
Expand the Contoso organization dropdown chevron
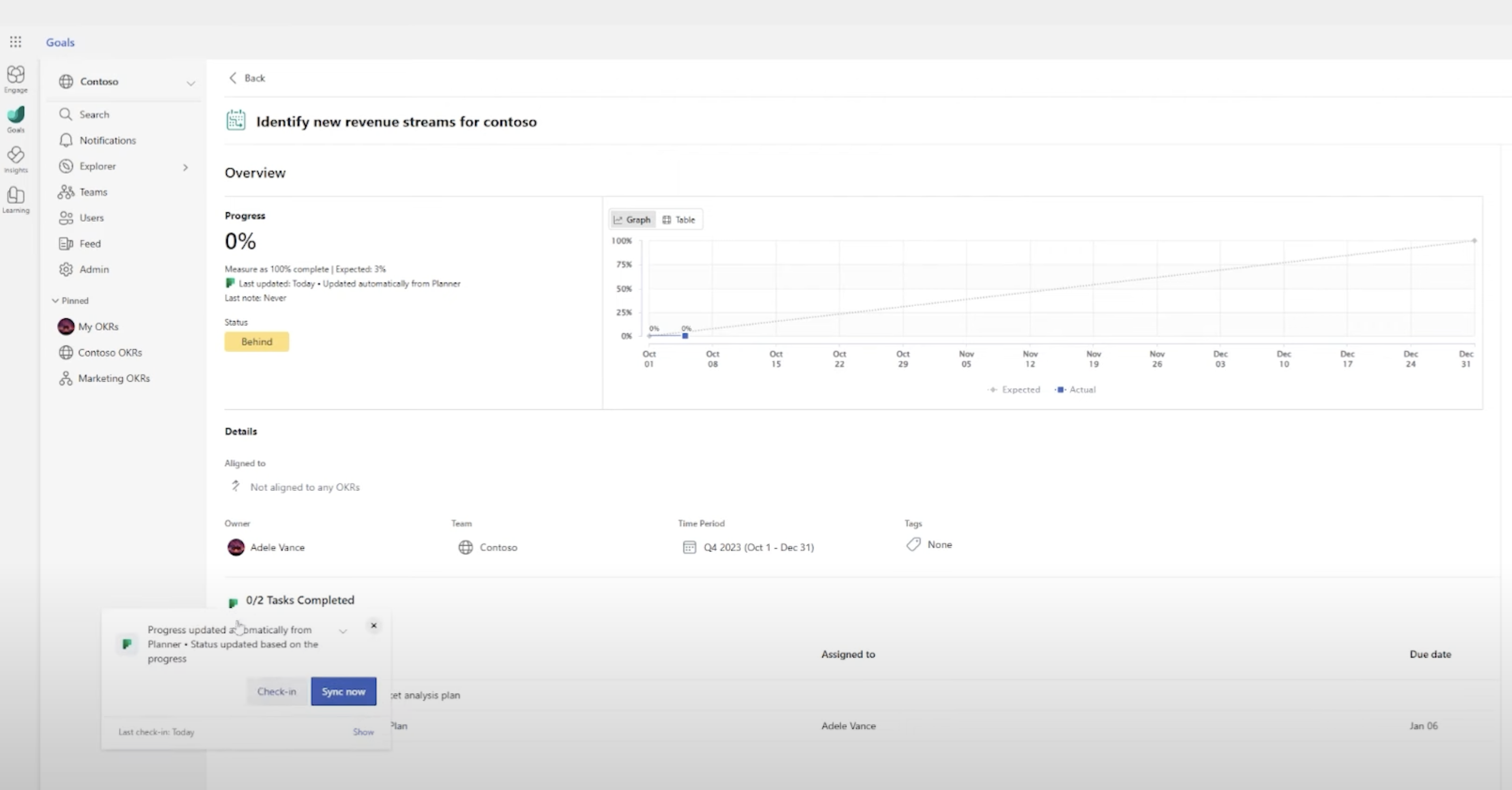(191, 83)
